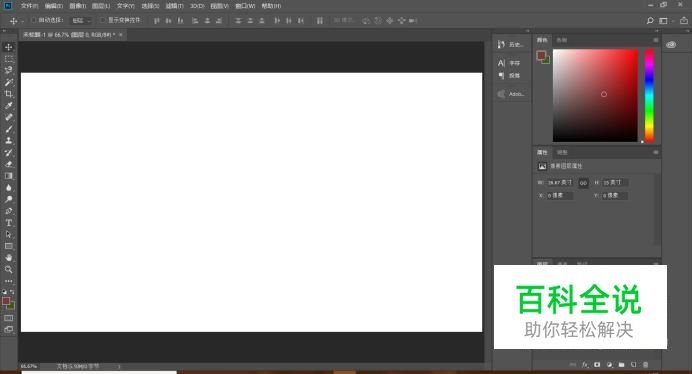
Task: Click the delete layer trash icon
Action: [645, 365]
